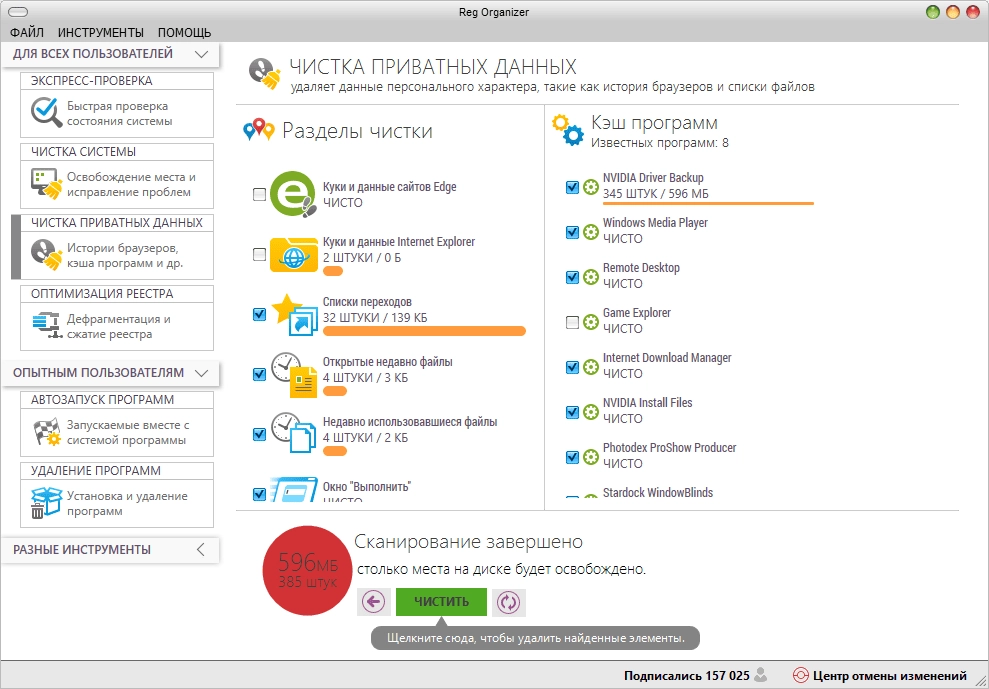Select the ЭКСПРЕСС-ПРОВЕРКА section title

point(91,81)
